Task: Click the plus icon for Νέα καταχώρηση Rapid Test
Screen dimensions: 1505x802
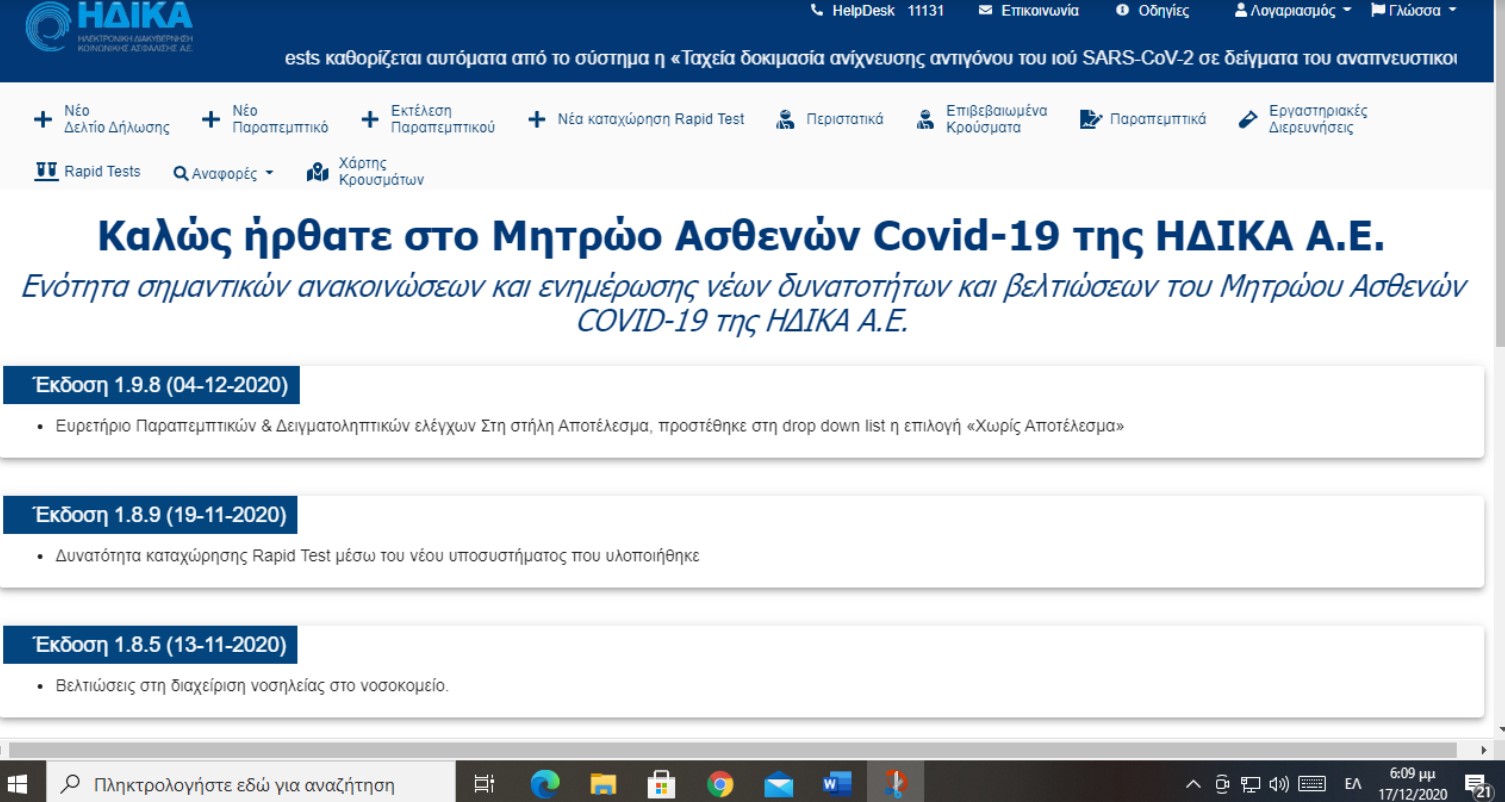Action: point(537,119)
